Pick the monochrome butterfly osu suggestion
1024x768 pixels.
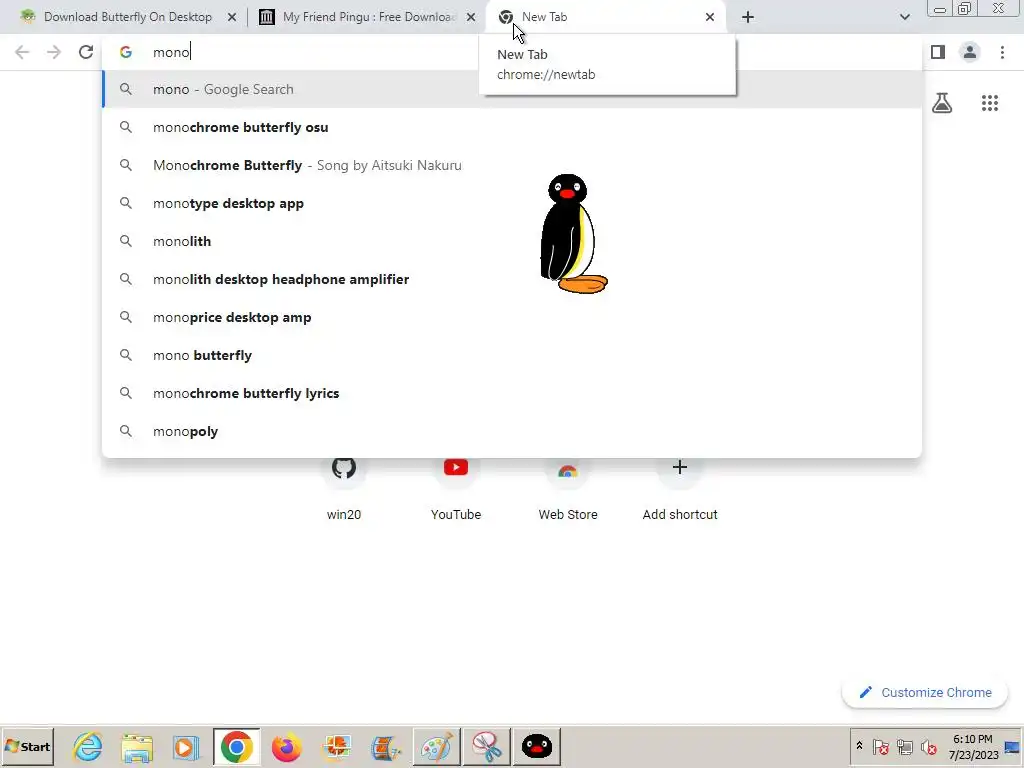tap(512, 127)
